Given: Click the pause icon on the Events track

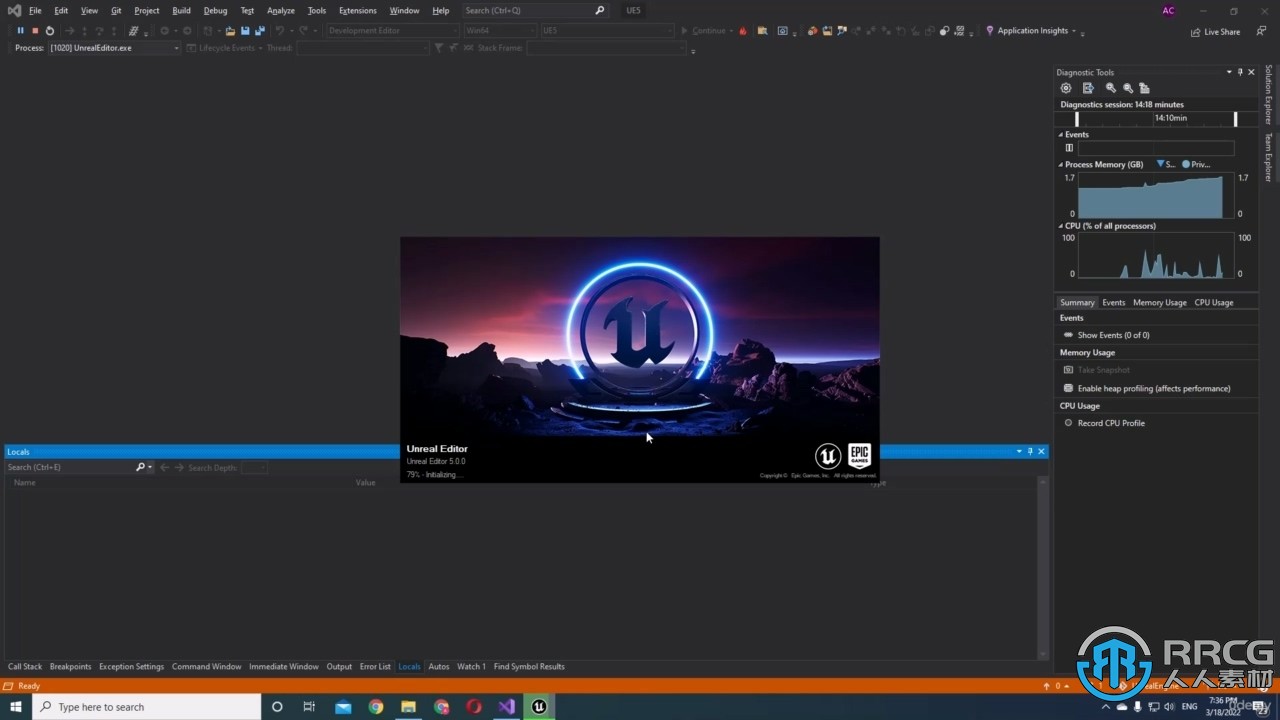Looking at the screenshot, I should pos(1069,148).
